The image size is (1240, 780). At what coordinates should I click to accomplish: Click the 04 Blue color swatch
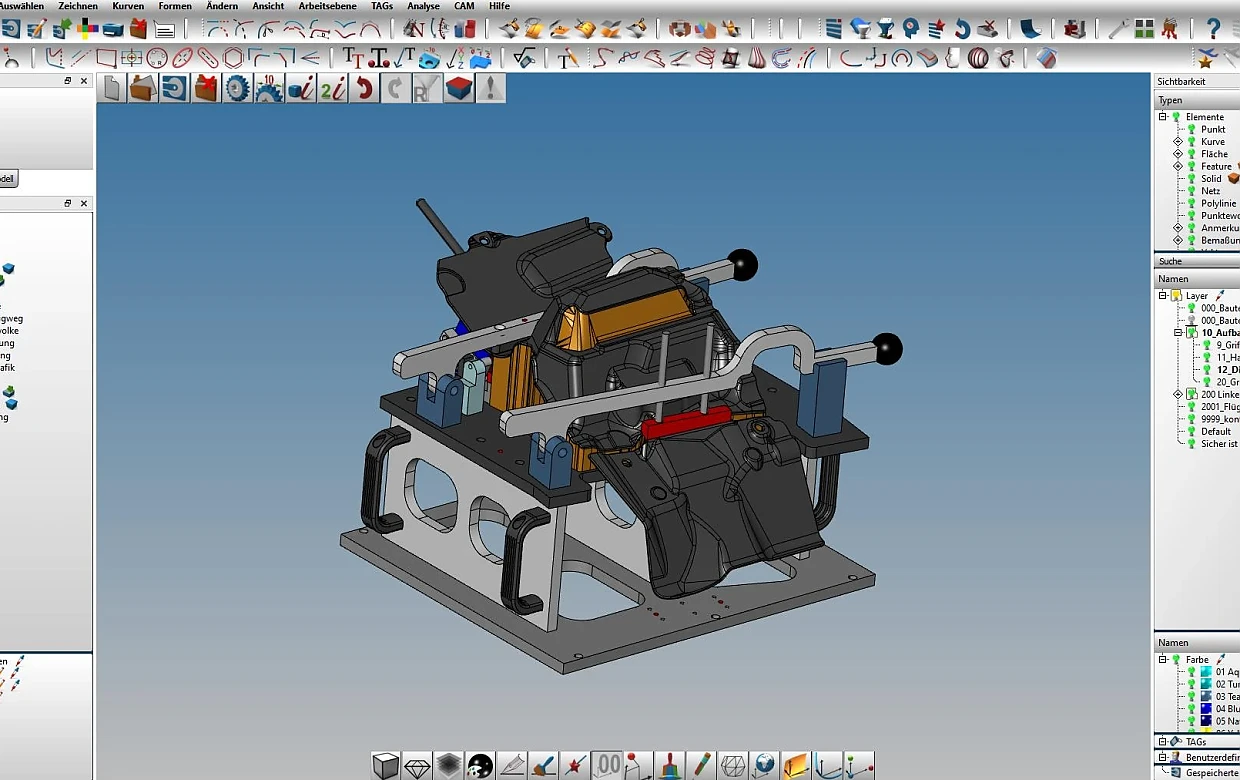1206,709
